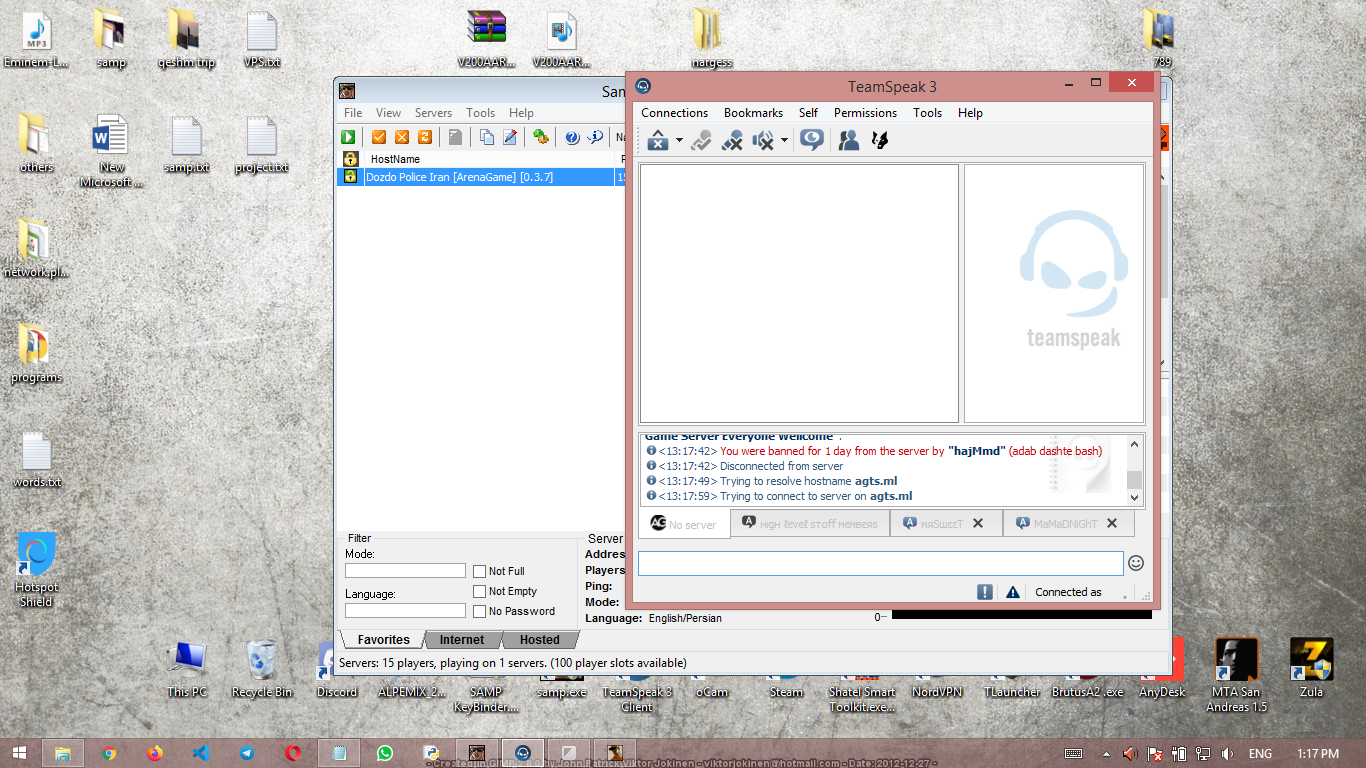Switch to the Hosted tab in SA-MP
The image size is (1366, 768).
click(539, 640)
